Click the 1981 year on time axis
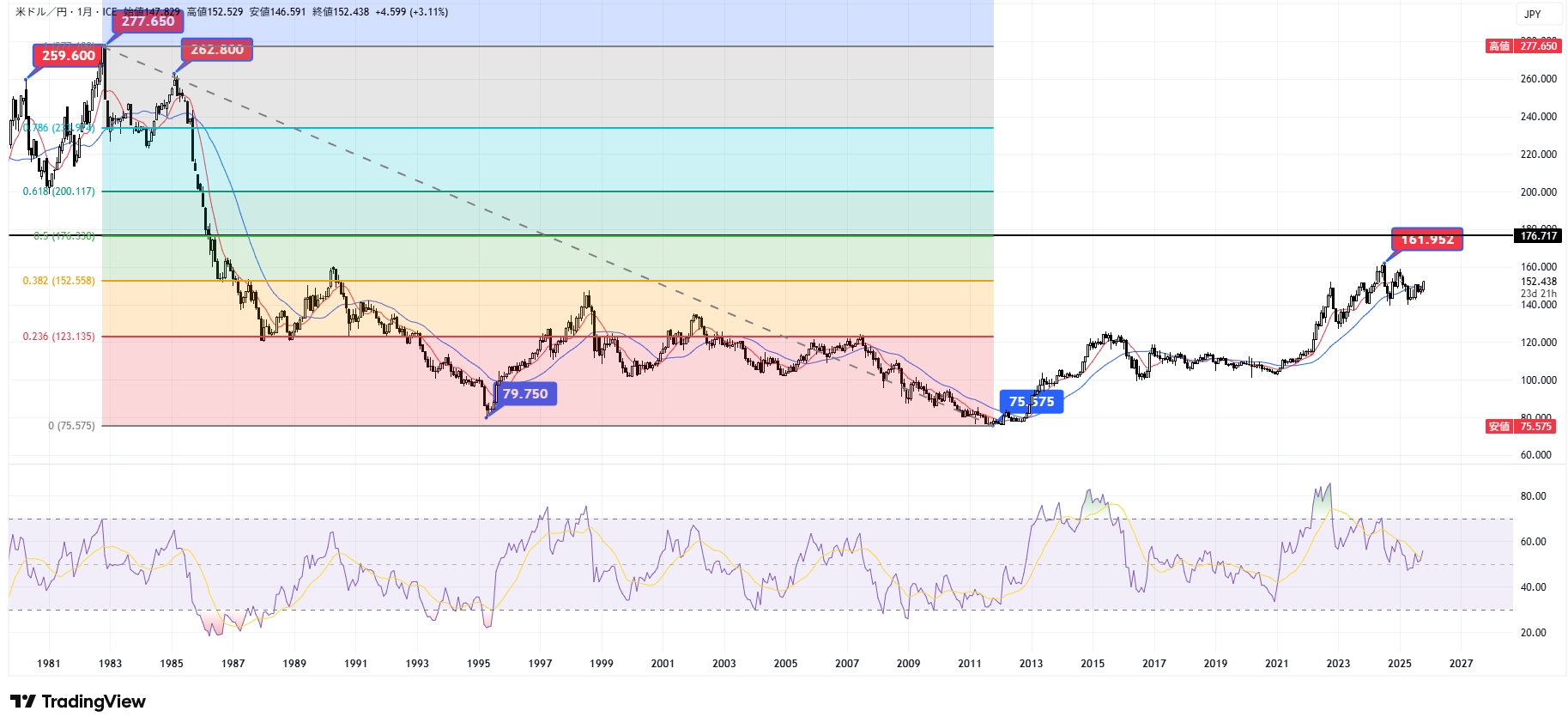The height and width of the screenshot is (723, 1568). (x=49, y=664)
